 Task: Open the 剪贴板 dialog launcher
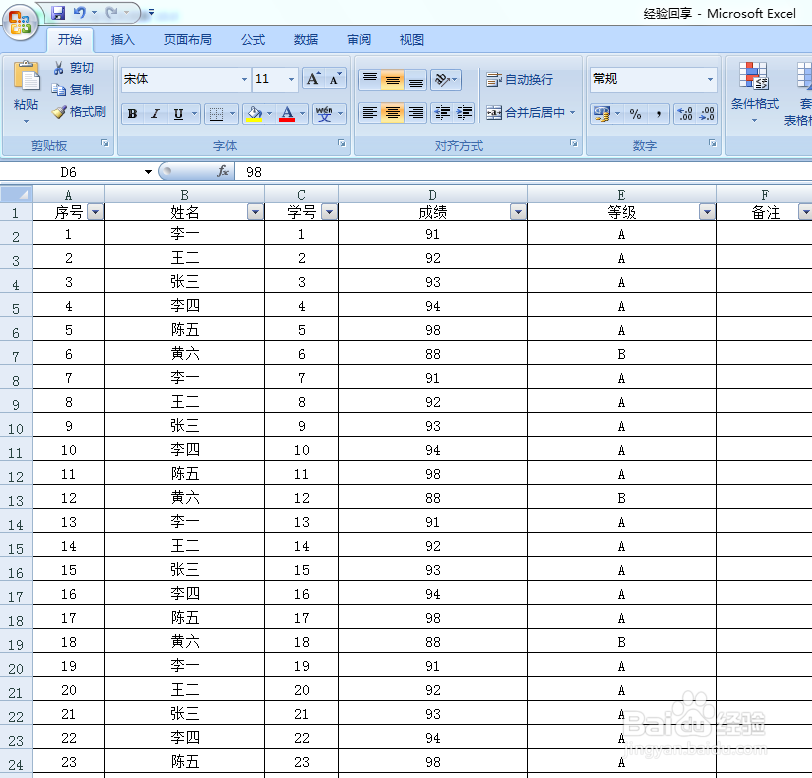coord(105,143)
